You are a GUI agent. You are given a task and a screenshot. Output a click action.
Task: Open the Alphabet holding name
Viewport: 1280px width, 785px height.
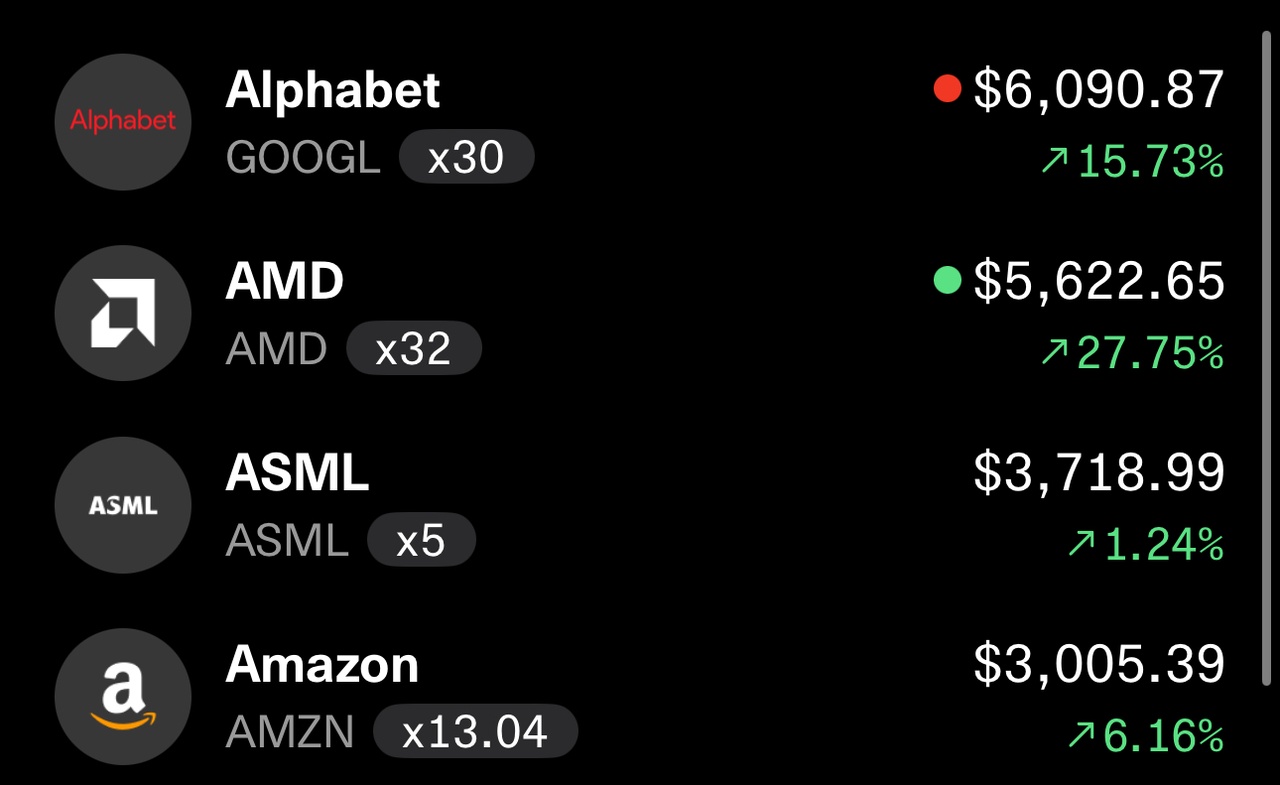pos(333,90)
